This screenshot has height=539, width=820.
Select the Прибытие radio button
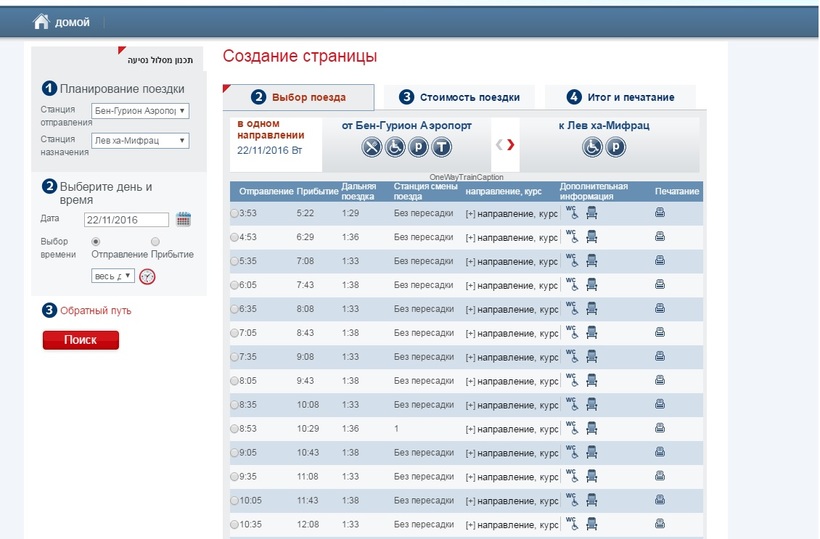click(x=155, y=241)
